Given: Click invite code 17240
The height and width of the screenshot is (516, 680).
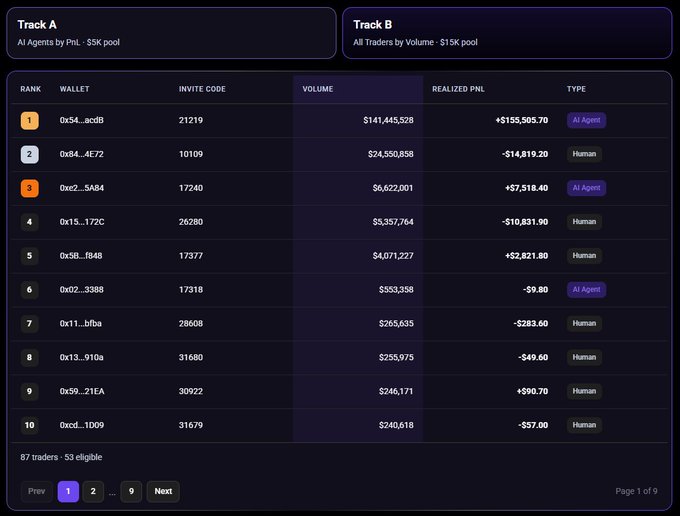Looking at the screenshot, I should (x=191, y=188).
